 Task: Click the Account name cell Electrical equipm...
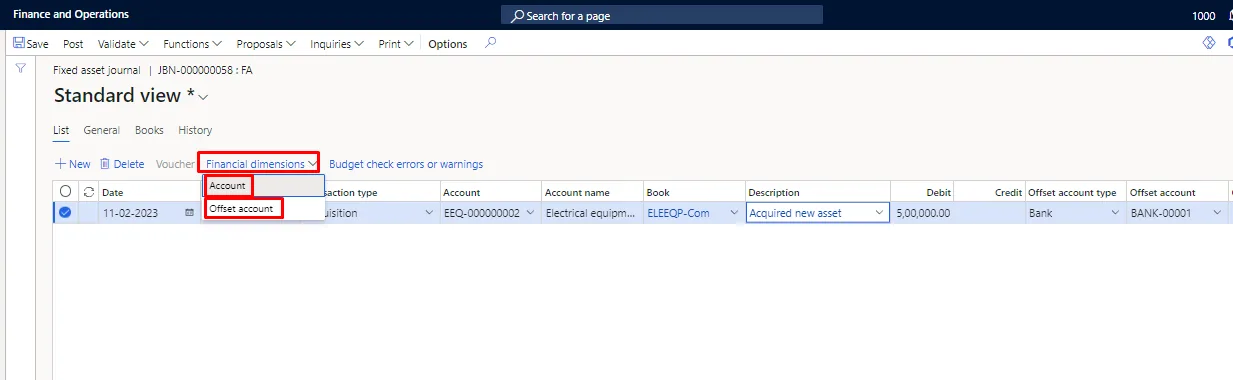click(592, 213)
